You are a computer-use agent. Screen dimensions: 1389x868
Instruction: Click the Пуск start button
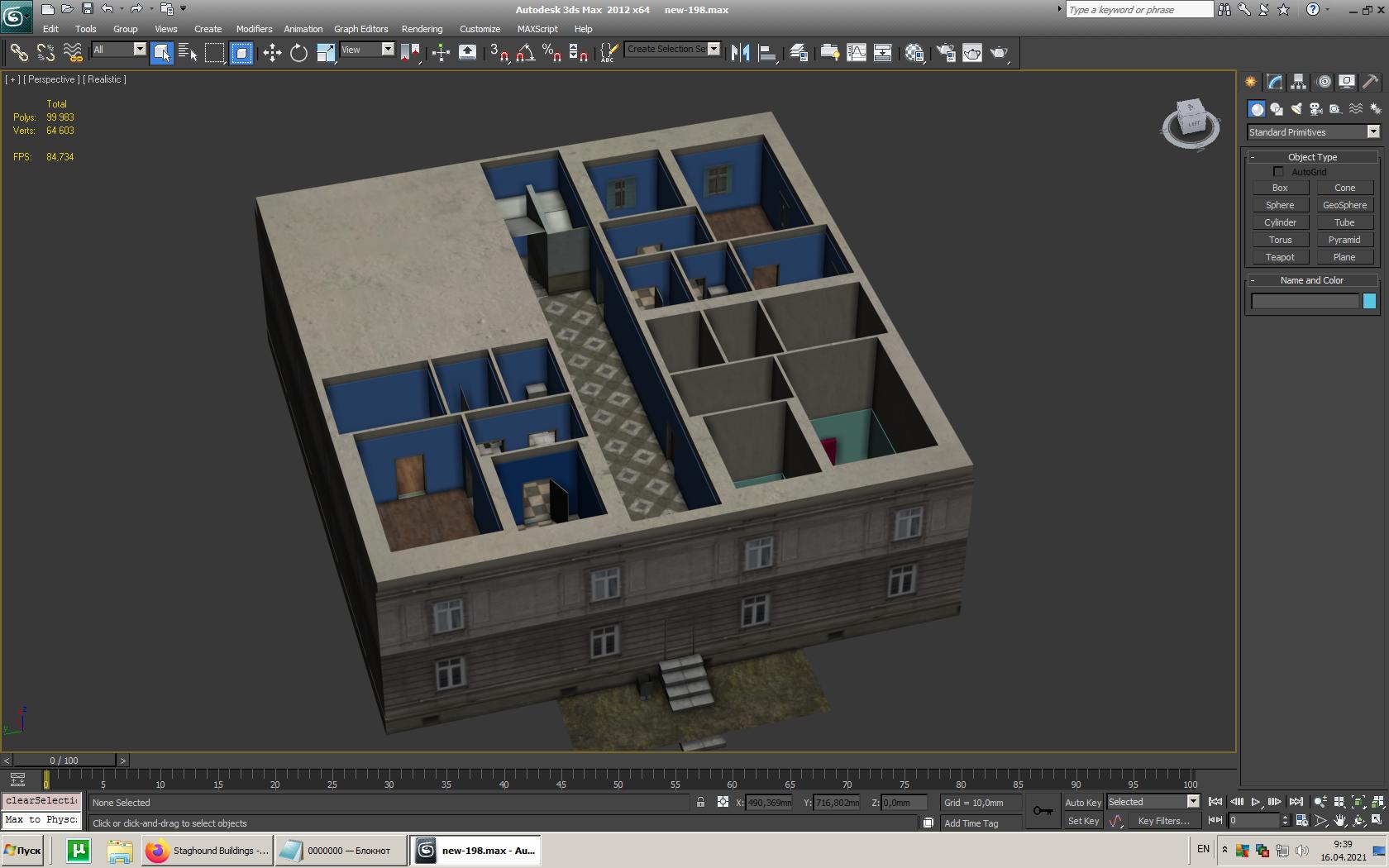tap(22, 851)
